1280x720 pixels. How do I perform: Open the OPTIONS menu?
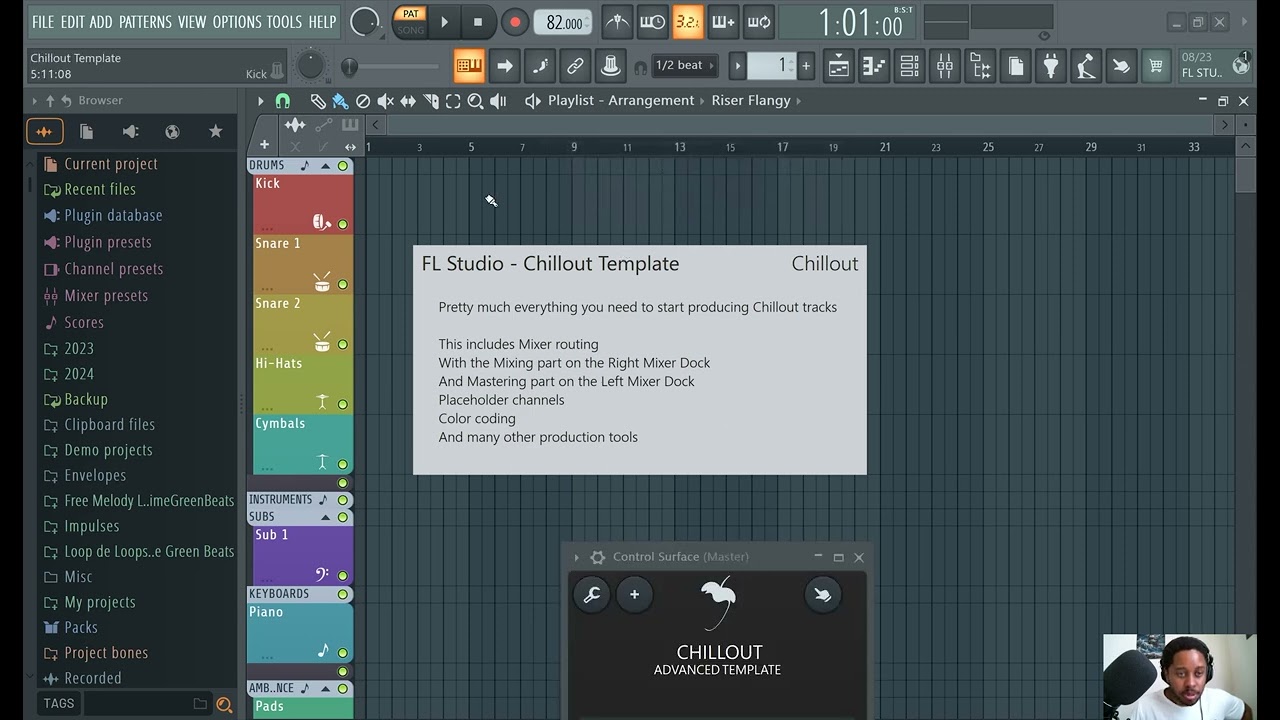[237, 21]
